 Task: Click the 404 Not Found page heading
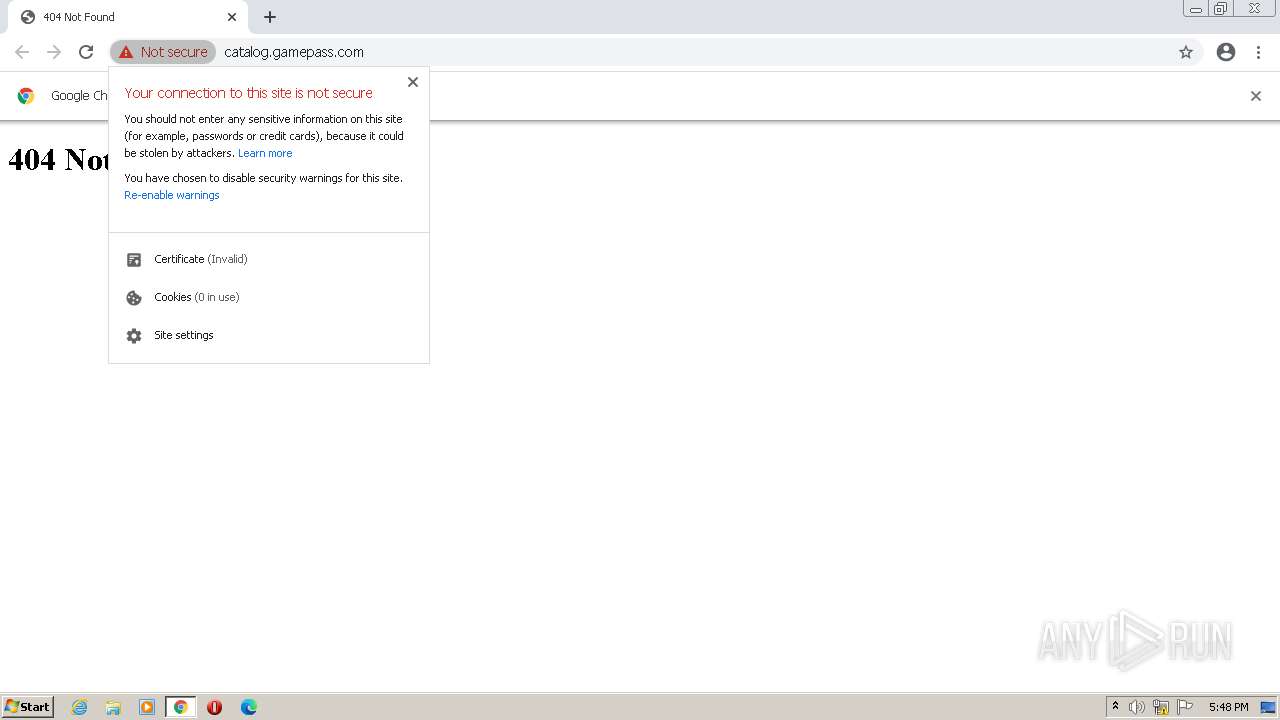59,159
